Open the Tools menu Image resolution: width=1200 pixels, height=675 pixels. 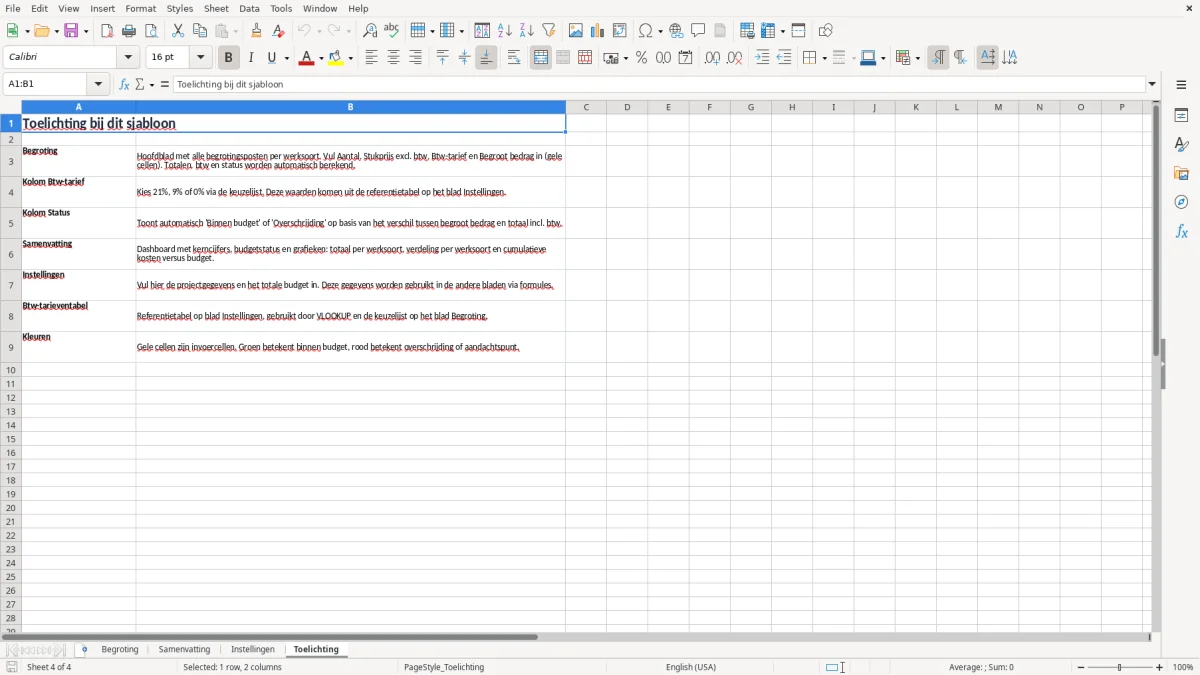281,8
